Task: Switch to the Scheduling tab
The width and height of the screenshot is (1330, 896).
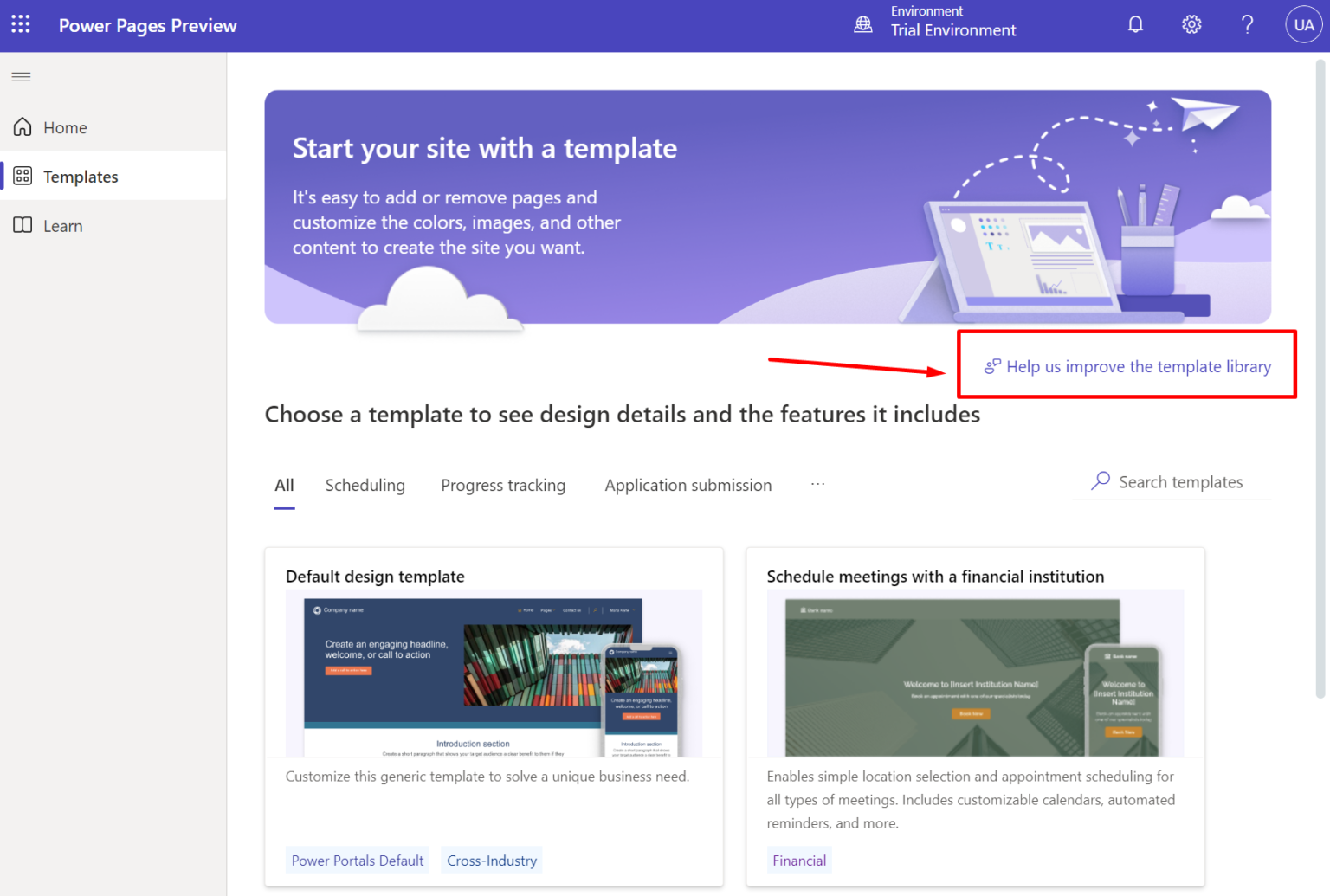Action: pos(365,486)
